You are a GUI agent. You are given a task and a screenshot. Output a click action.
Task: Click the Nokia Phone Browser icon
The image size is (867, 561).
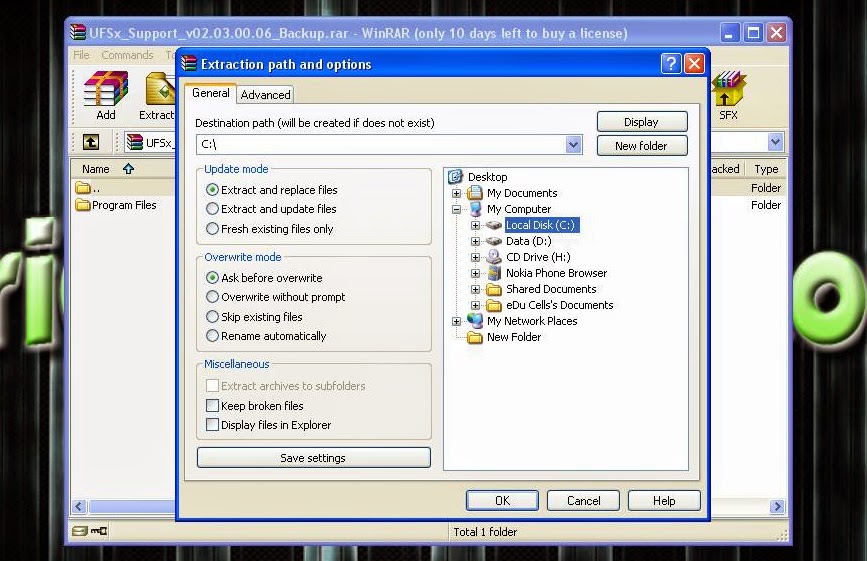pyautogui.click(x=494, y=273)
